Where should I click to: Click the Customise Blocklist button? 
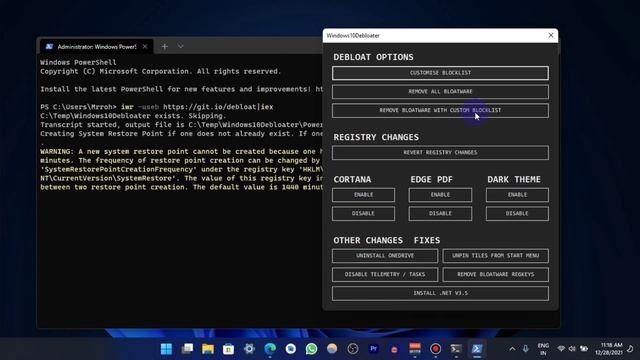pos(440,73)
